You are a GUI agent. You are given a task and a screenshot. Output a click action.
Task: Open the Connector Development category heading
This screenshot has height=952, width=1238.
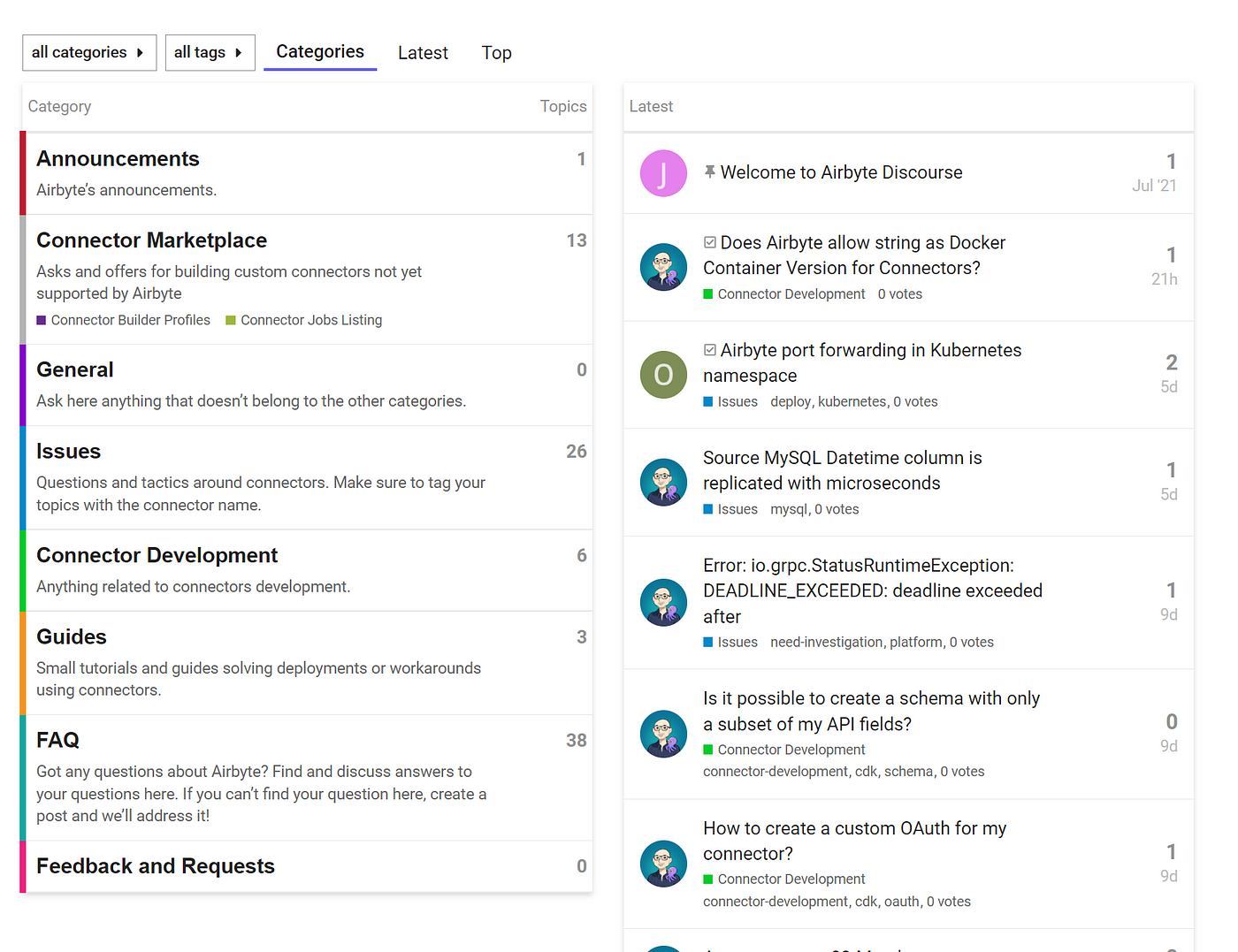coord(157,555)
